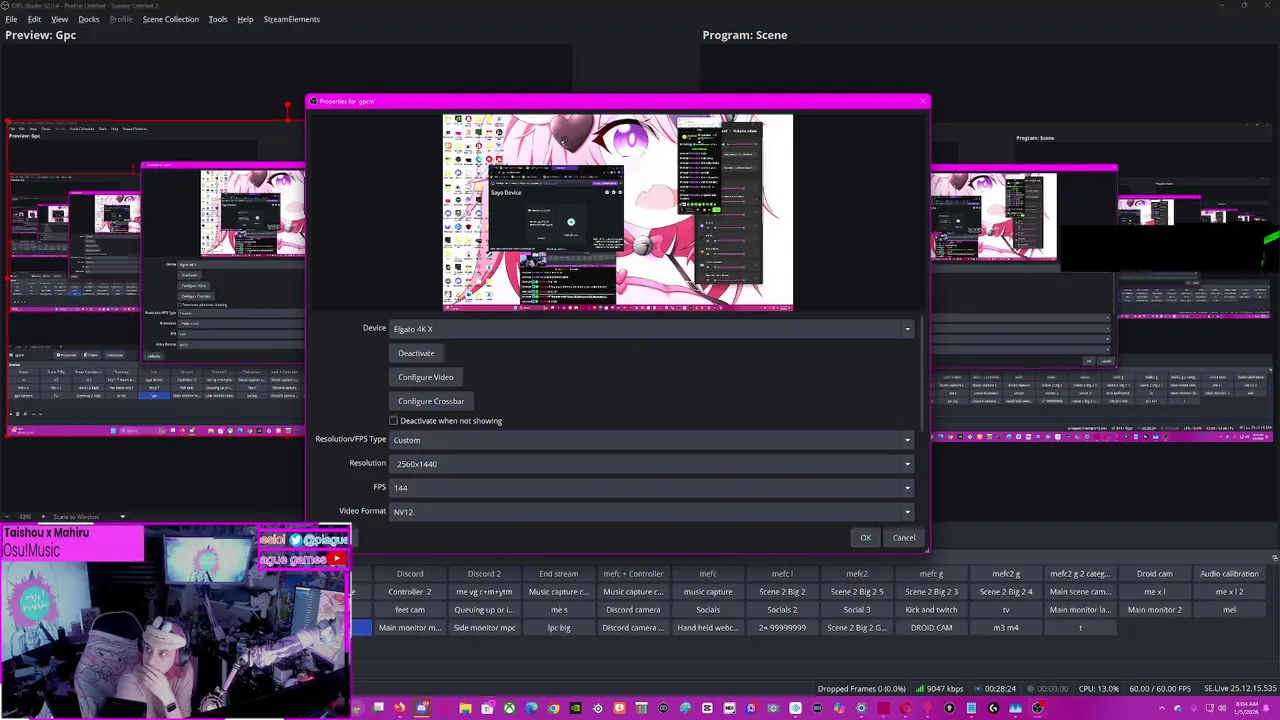Click Configure Video
The image size is (1280, 720).
[x=426, y=377]
